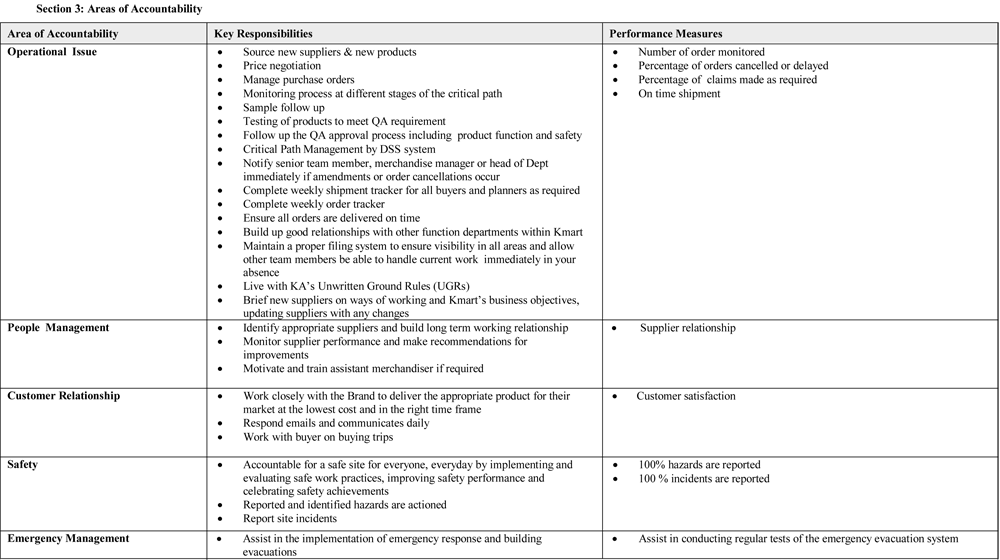Click 'Work with buyer on buying trips' bullet
The height and width of the screenshot is (560, 1000).
[318, 437]
